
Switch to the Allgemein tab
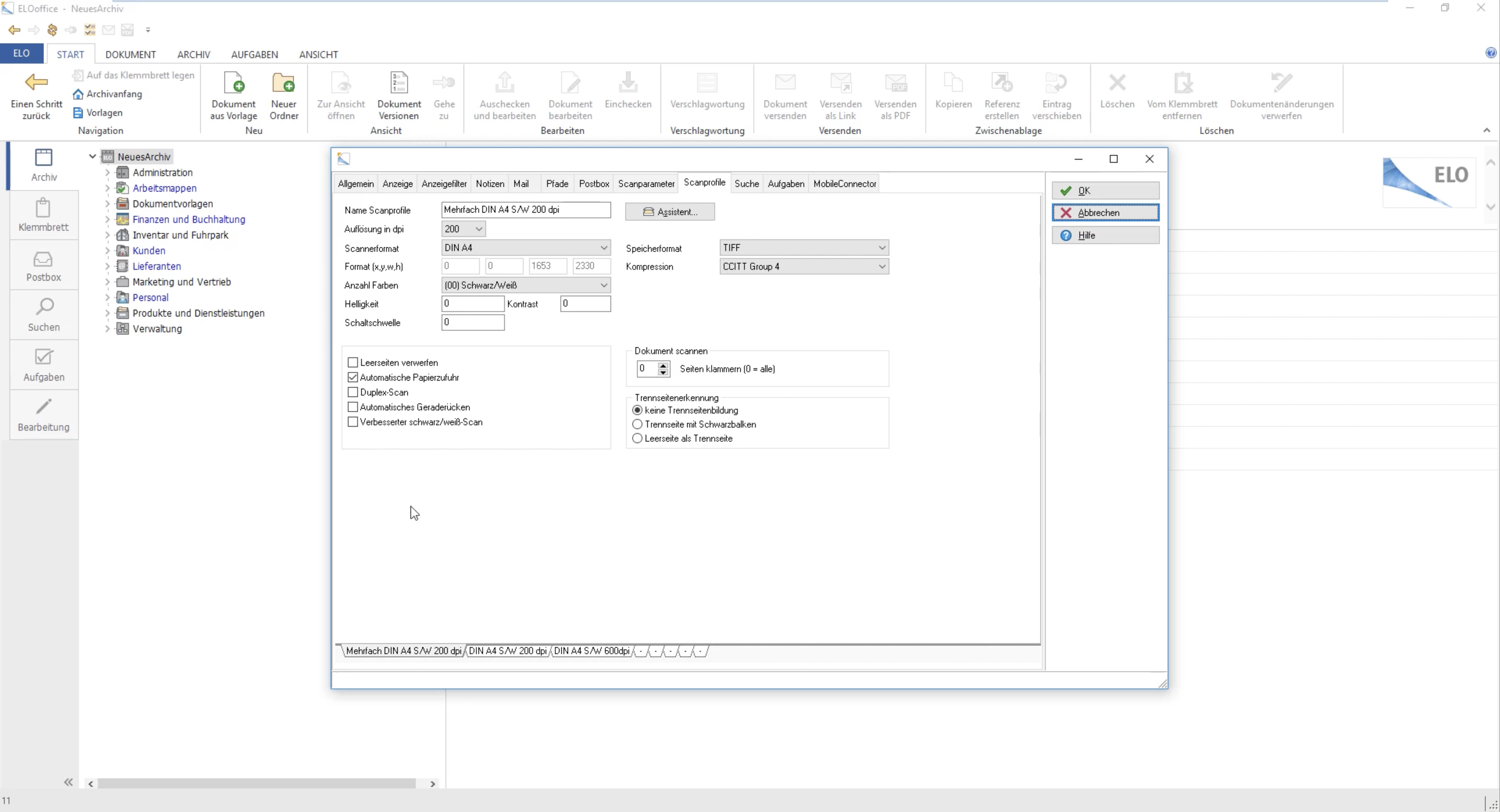(x=356, y=183)
